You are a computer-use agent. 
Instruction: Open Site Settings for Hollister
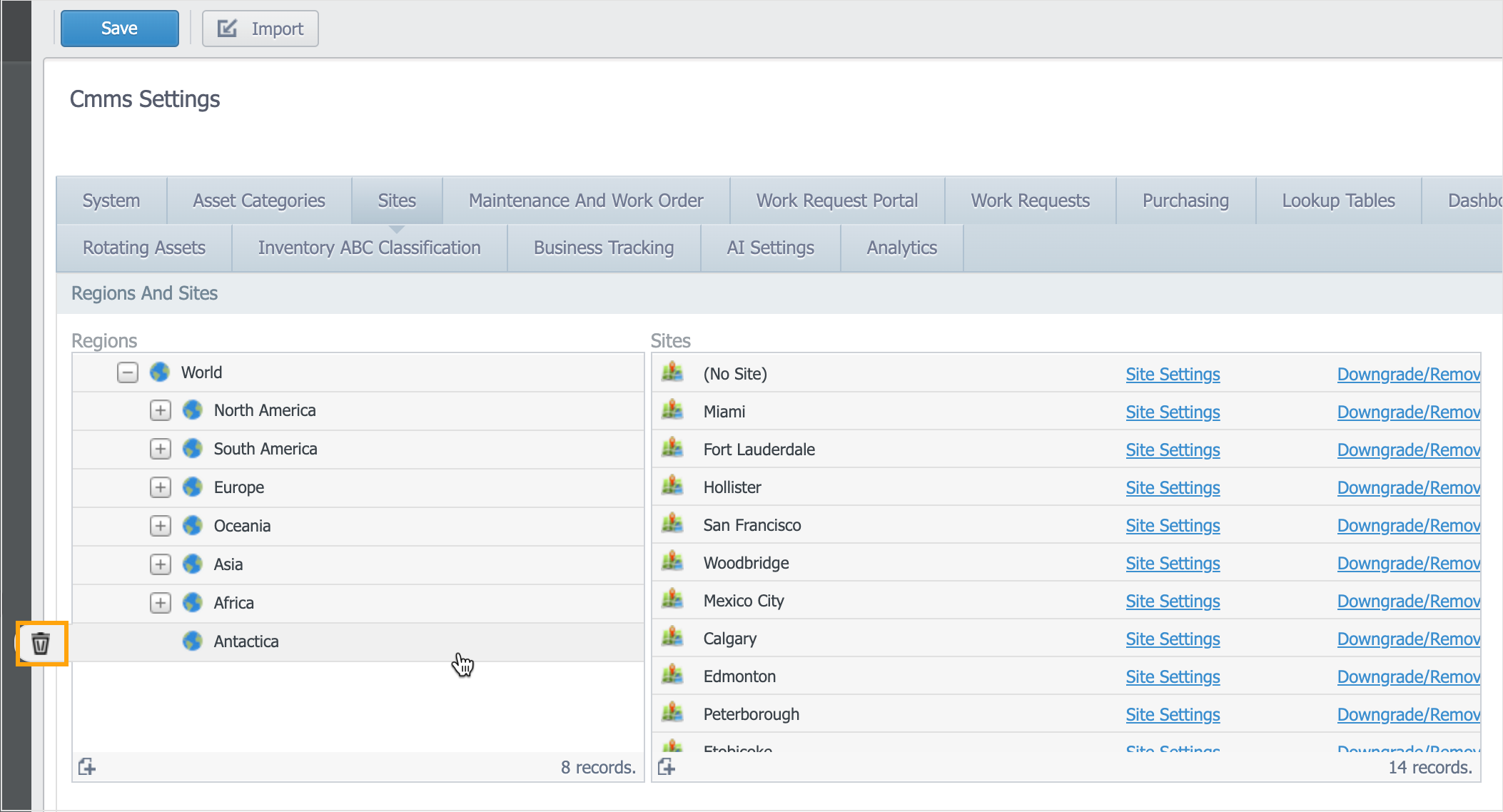(x=1173, y=487)
